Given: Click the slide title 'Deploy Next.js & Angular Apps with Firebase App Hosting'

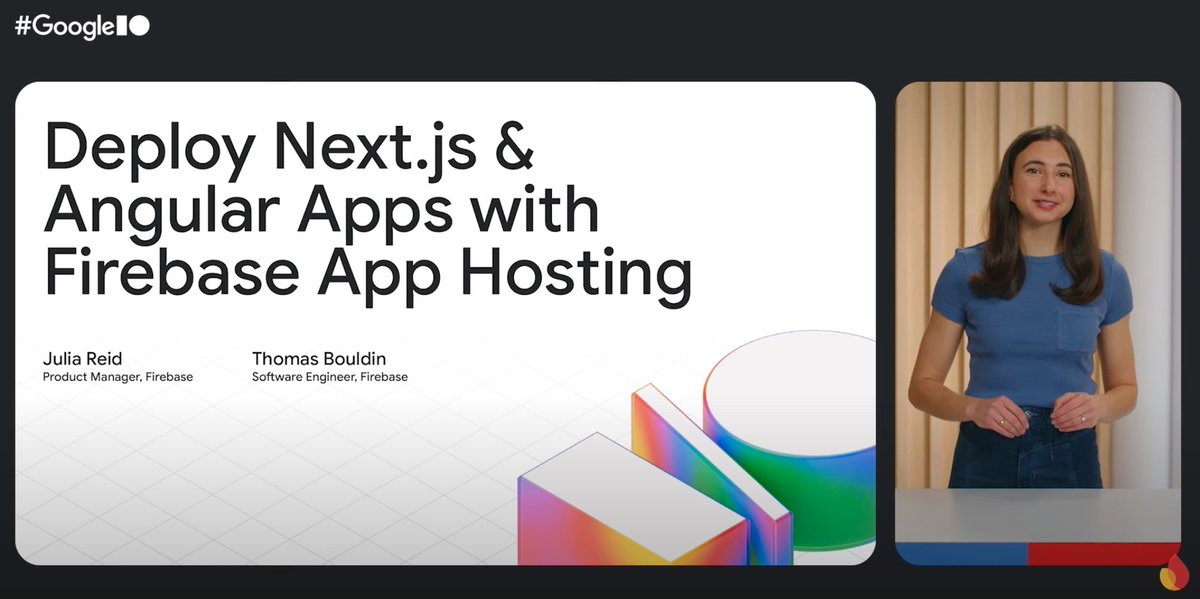Looking at the screenshot, I should [x=368, y=212].
